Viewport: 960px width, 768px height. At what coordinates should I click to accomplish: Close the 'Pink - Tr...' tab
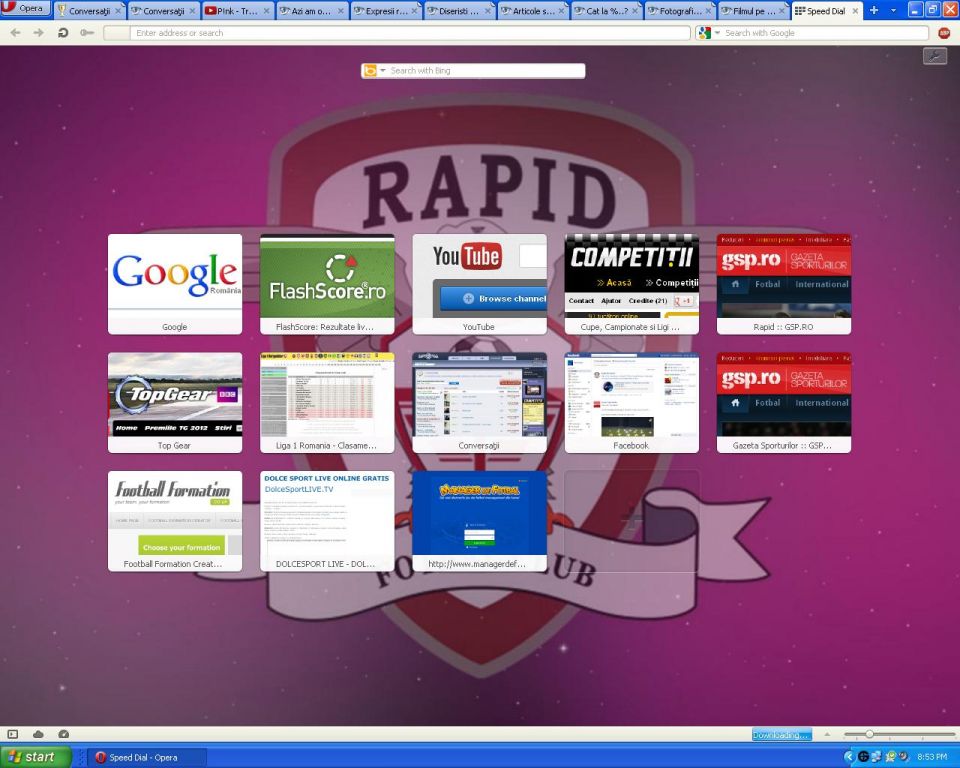(x=266, y=11)
